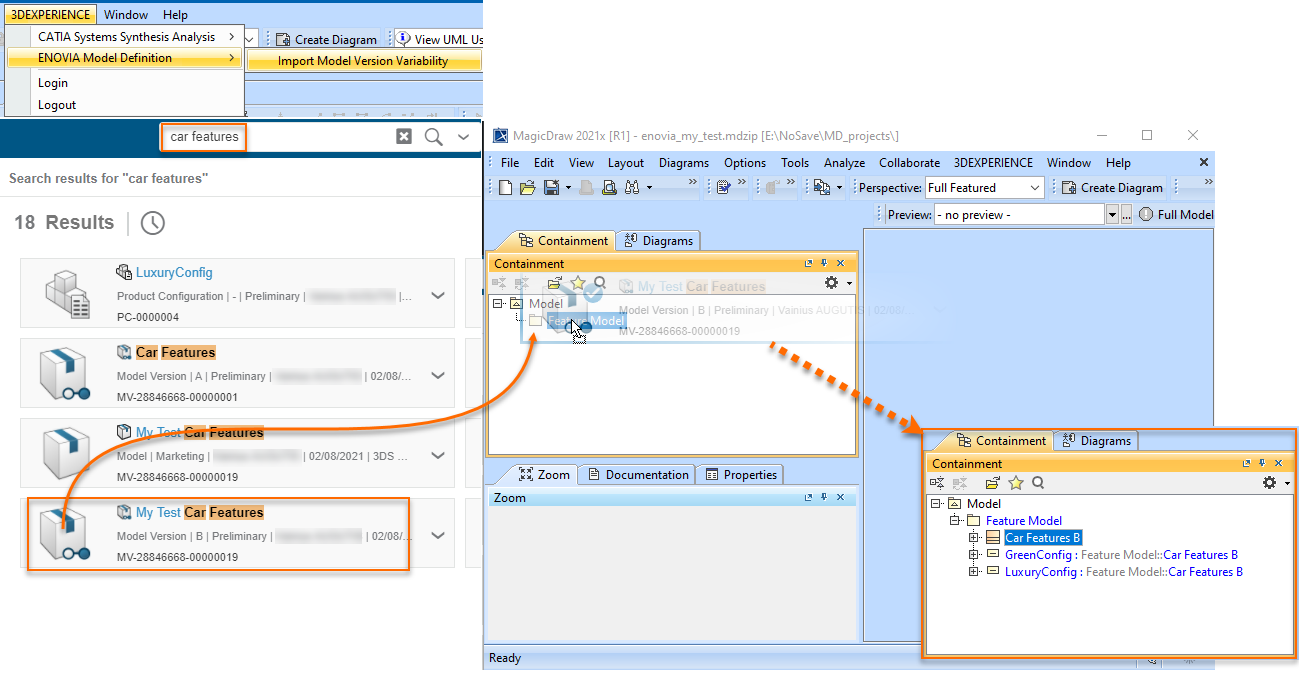This screenshot has width=1300, height=674.
Task: Click Create Diagram in MagicDraw toolbar
Action: tap(1112, 188)
